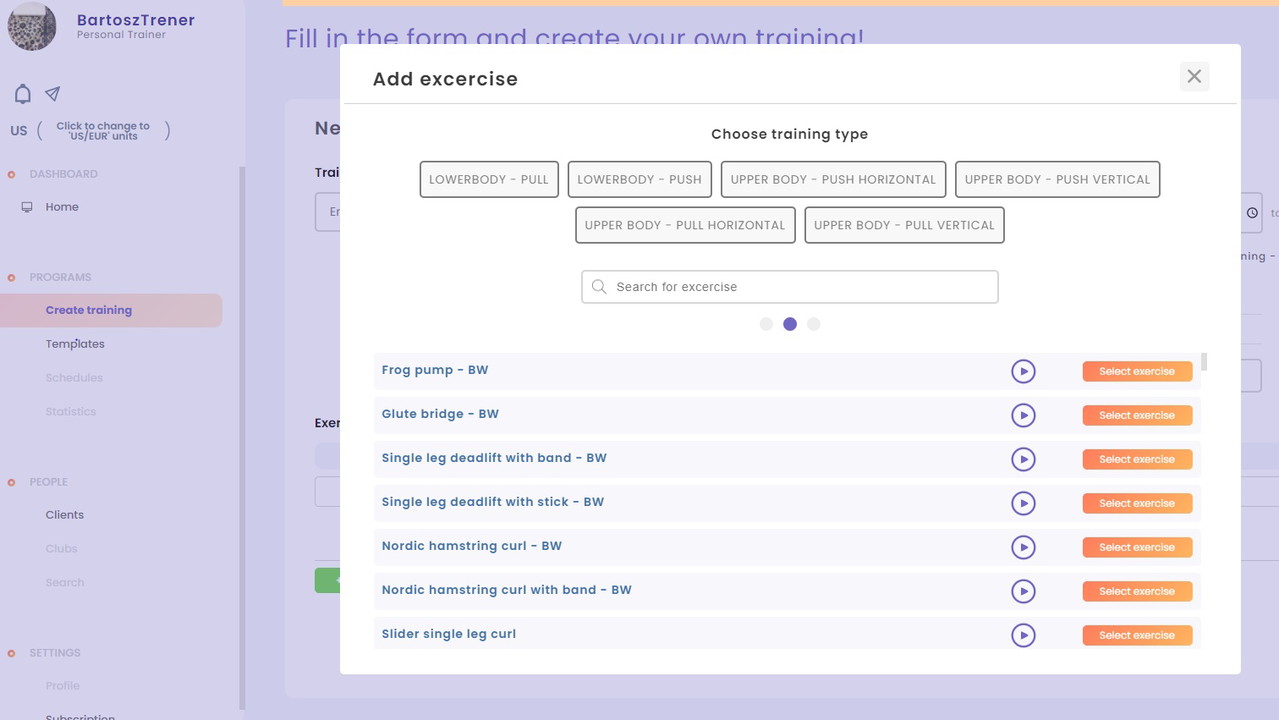Play the Nordic hamstring curl - BW video
The width and height of the screenshot is (1279, 720).
coord(1022,547)
